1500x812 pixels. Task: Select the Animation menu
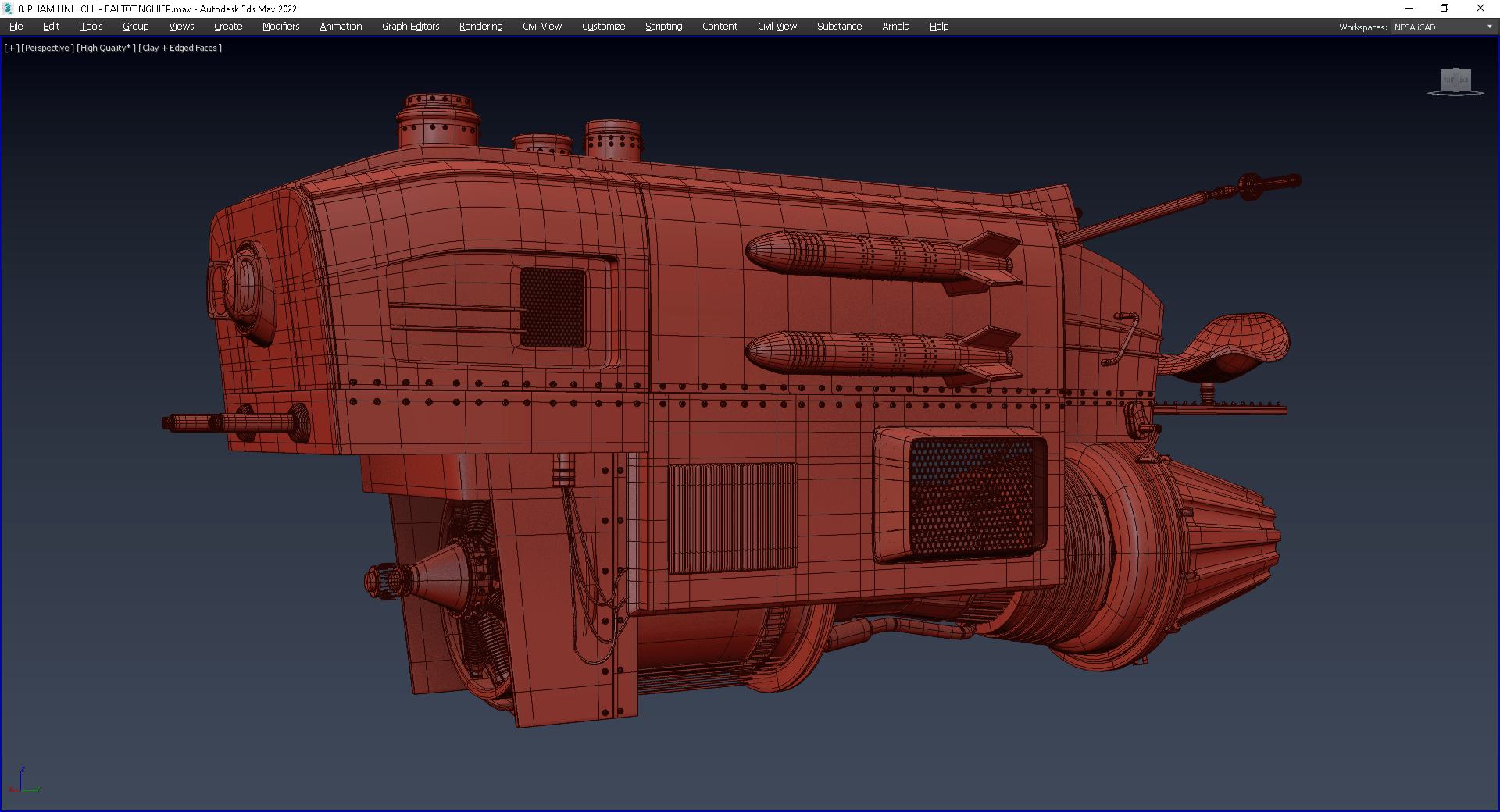point(341,27)
